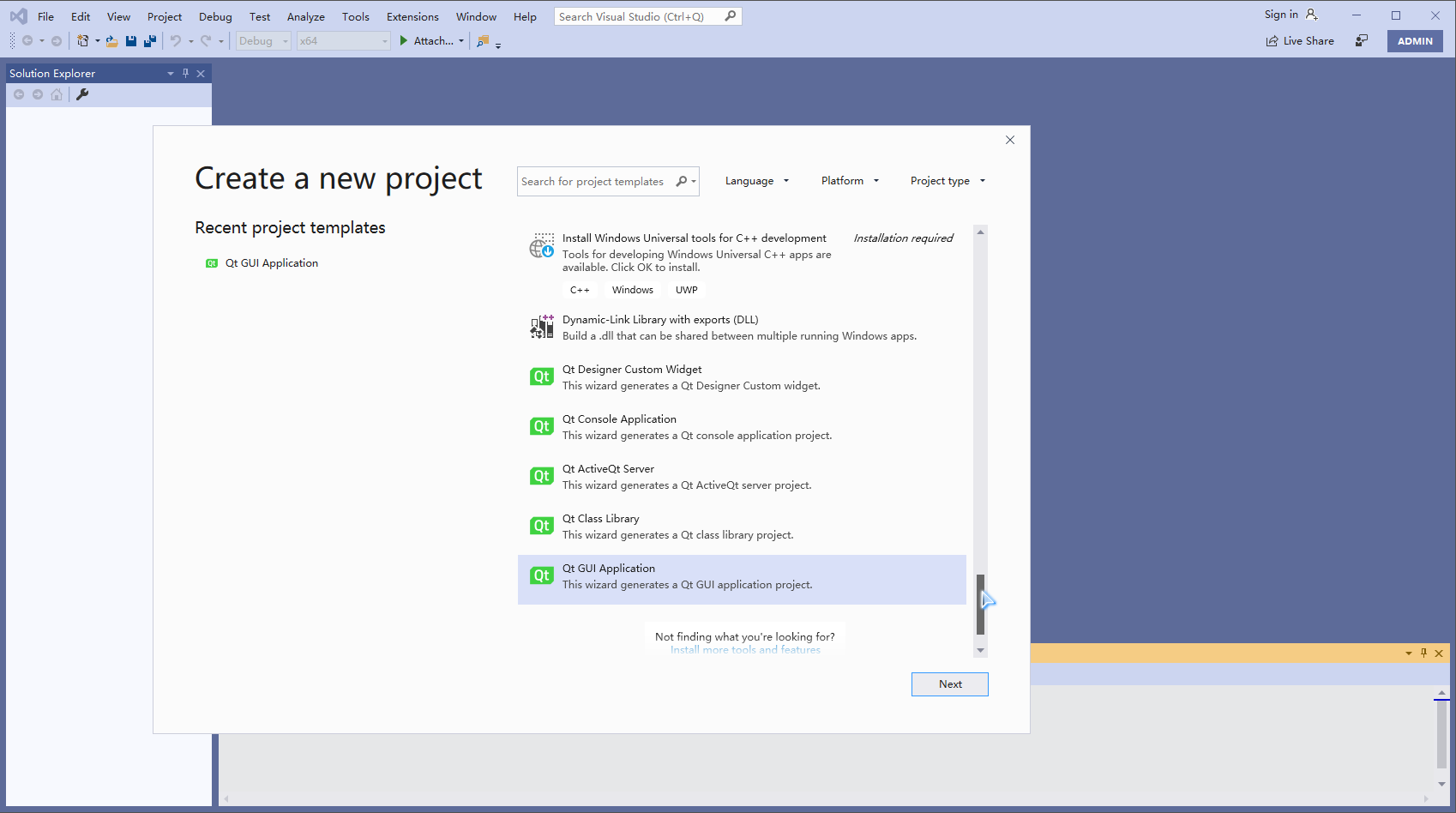Open the Project menu
This screenshot has height=813, width=1456.
point(165,16)
